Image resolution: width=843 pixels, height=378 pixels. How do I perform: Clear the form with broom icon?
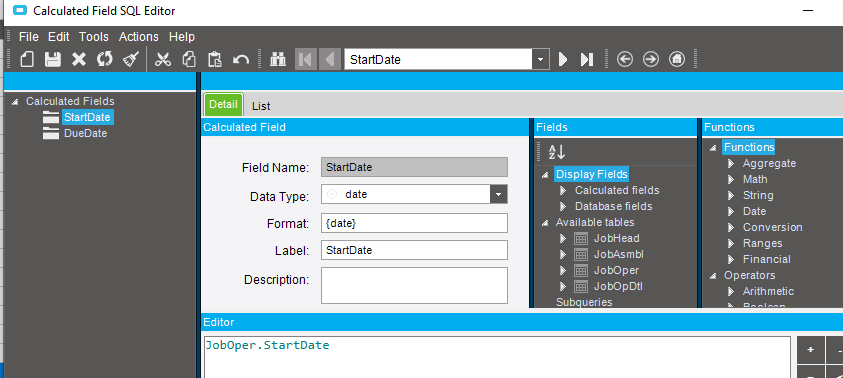[x=131, y=59]
